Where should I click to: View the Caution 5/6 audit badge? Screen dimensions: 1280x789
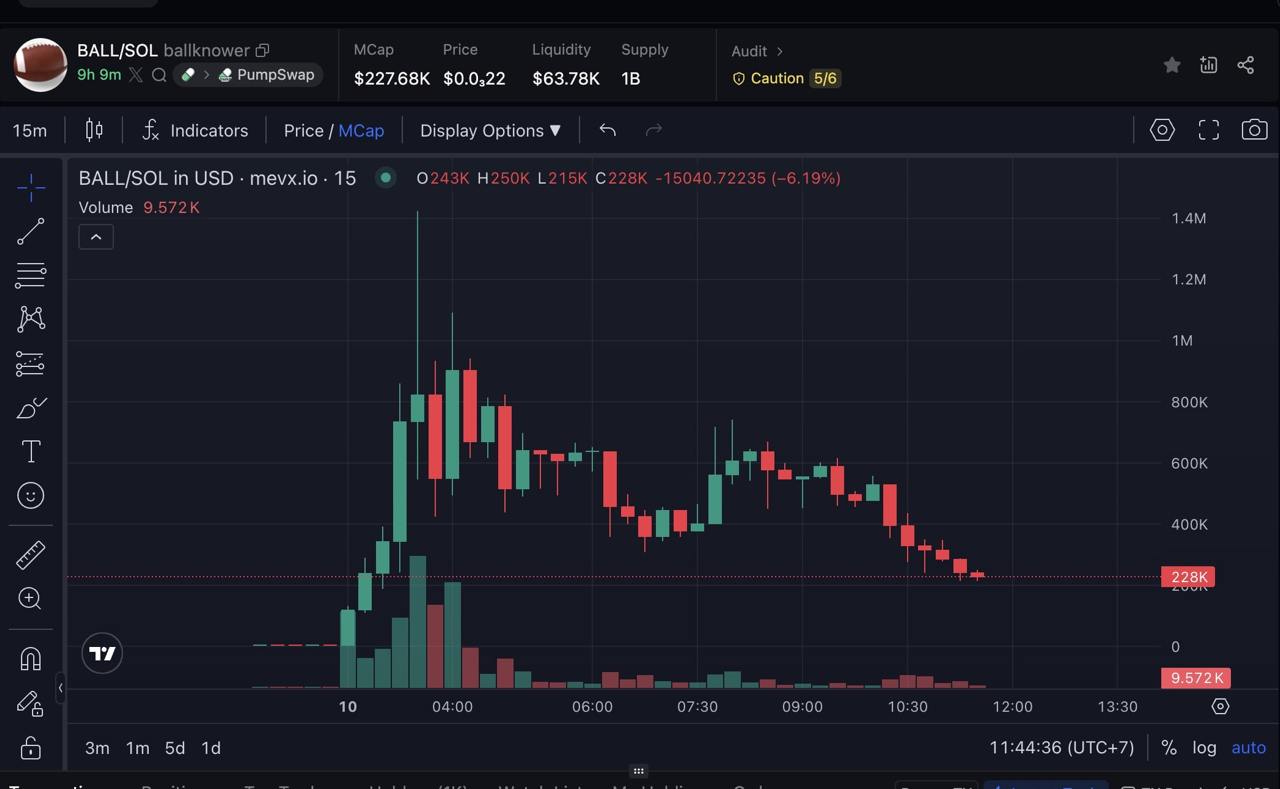point(787,78)
